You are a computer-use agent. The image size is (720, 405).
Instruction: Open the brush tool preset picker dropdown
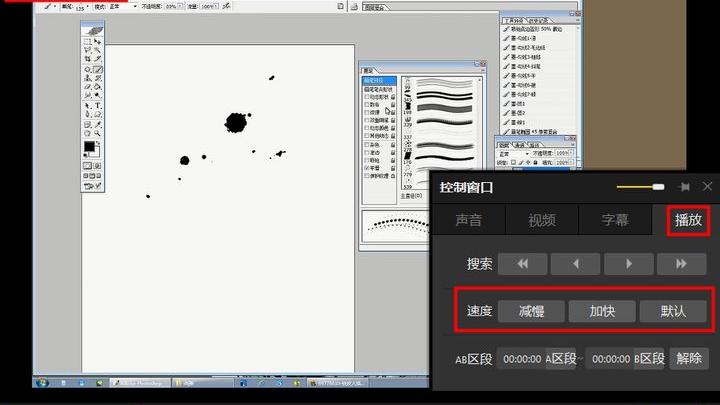55,6
